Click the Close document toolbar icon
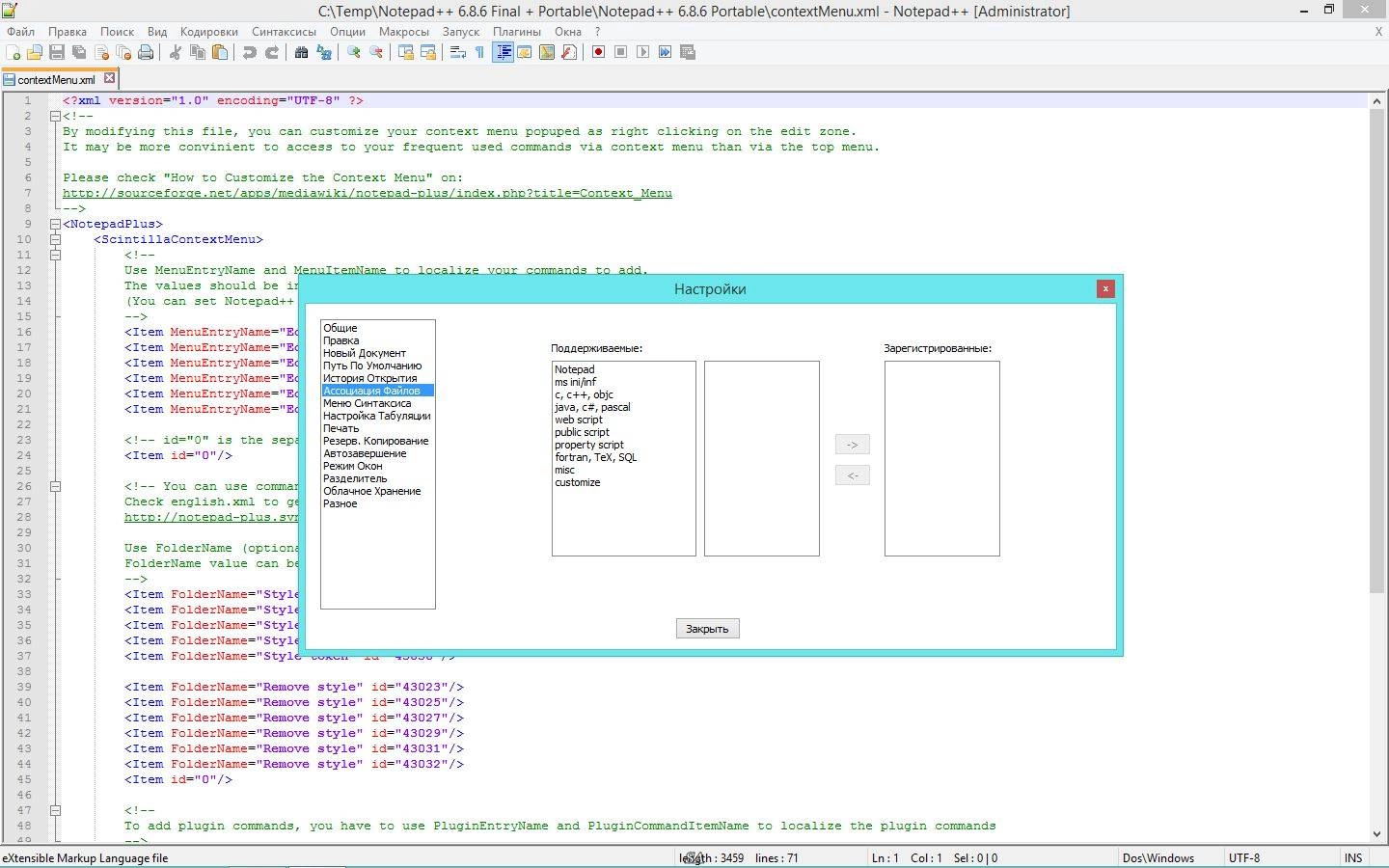Image resolution: width=1389 pixels, height=868 pixels. point(101,52)
